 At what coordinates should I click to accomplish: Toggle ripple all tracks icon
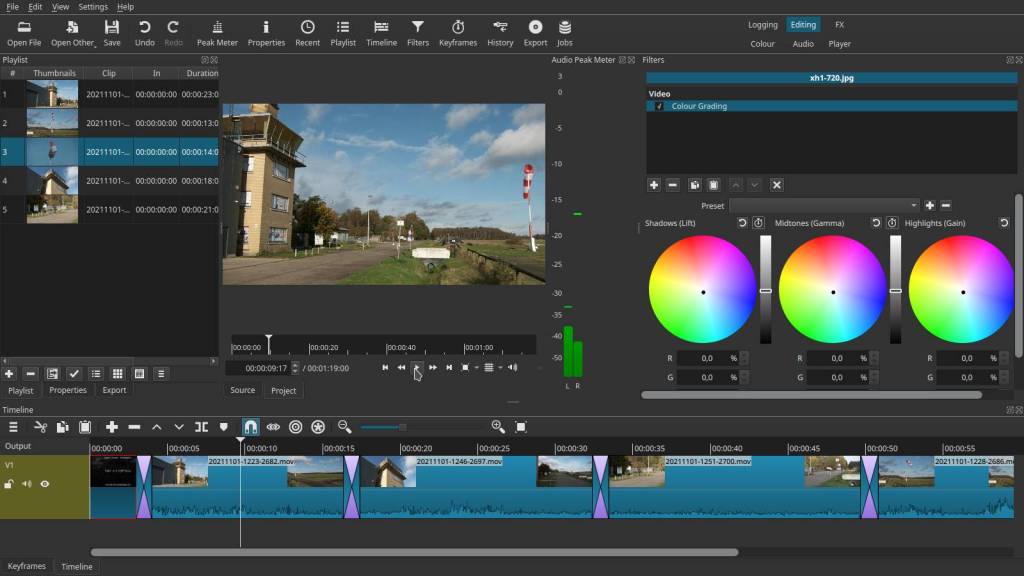point(318,427)
